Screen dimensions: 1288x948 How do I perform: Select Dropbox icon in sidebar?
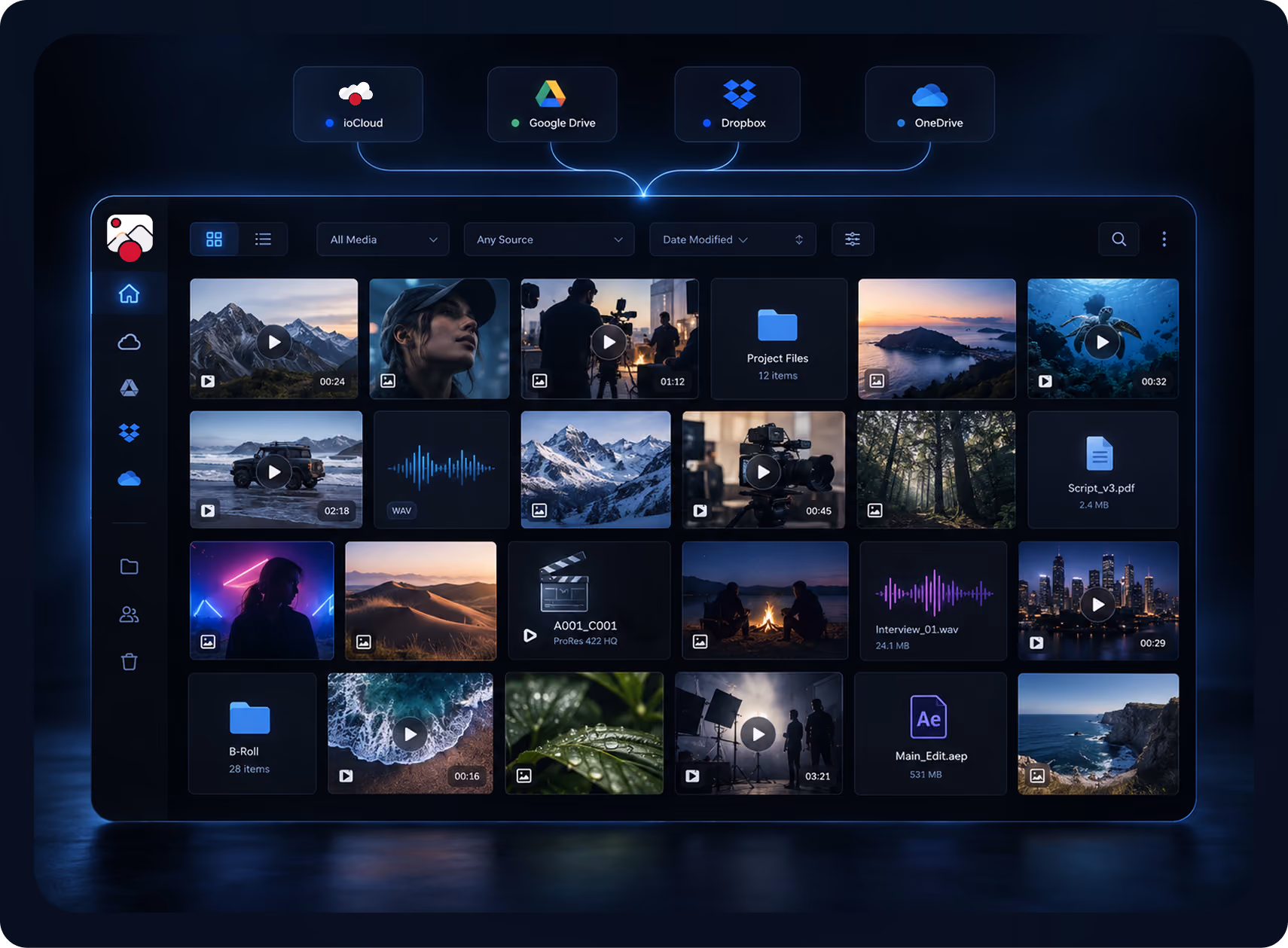pyautogui.click(x=129, y=433)
